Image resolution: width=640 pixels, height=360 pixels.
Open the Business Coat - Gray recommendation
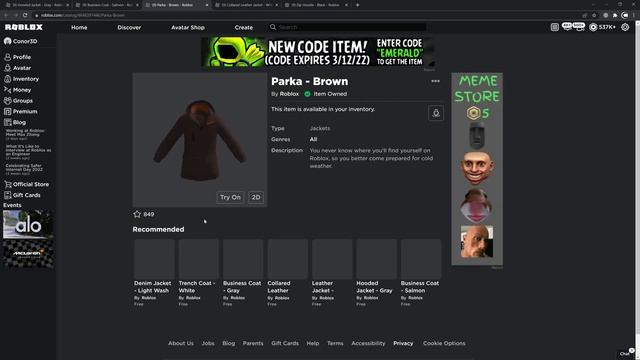click(x=243, y=273)
